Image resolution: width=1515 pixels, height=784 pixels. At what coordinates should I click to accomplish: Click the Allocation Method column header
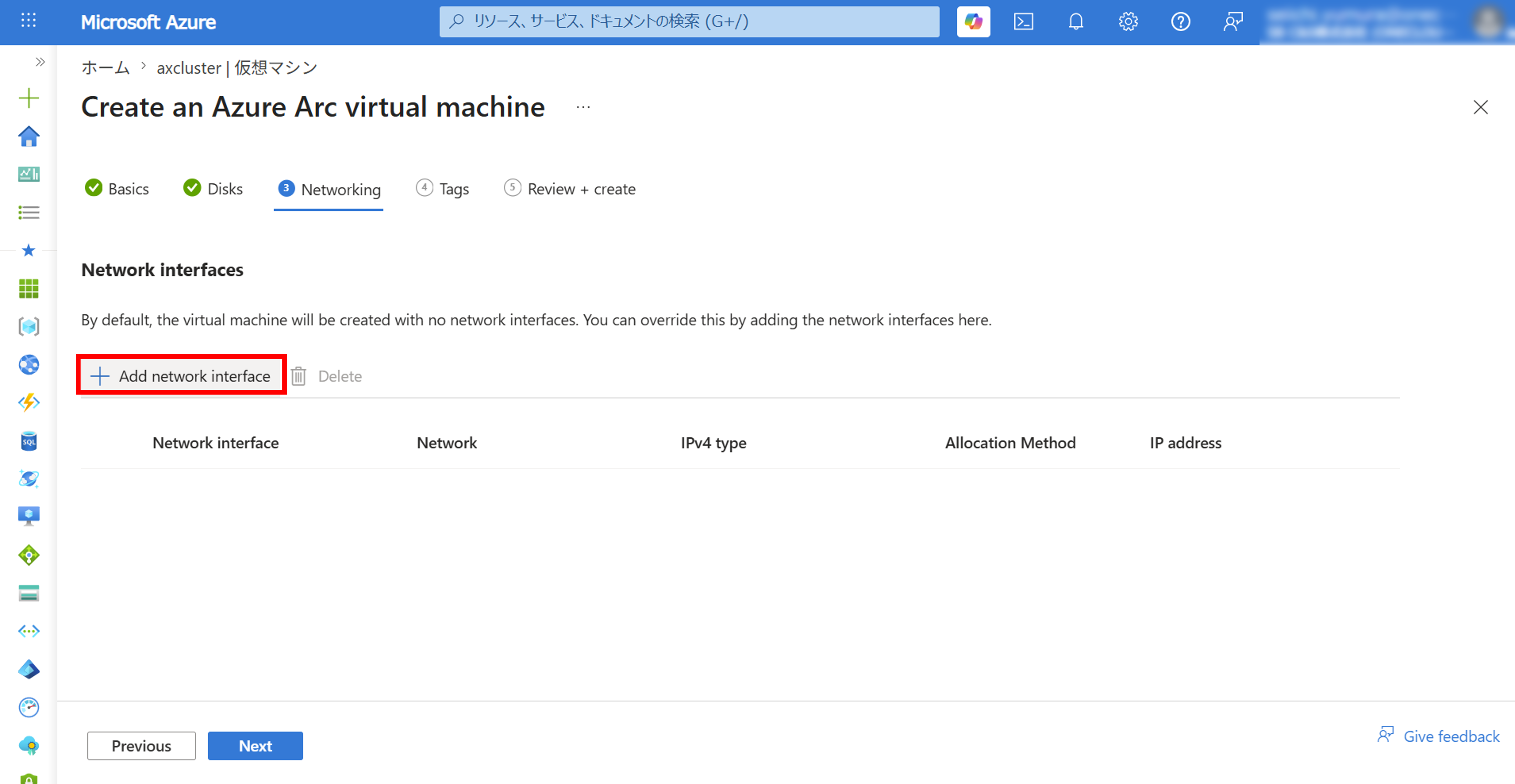[x=1010, y=443]
